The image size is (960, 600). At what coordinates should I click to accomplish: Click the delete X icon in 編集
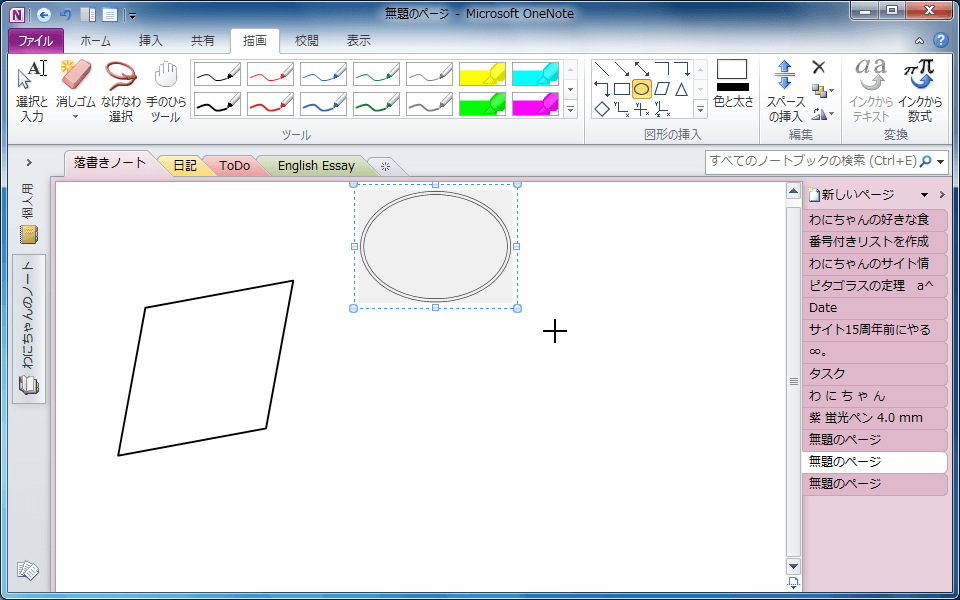tap(819, 67)
